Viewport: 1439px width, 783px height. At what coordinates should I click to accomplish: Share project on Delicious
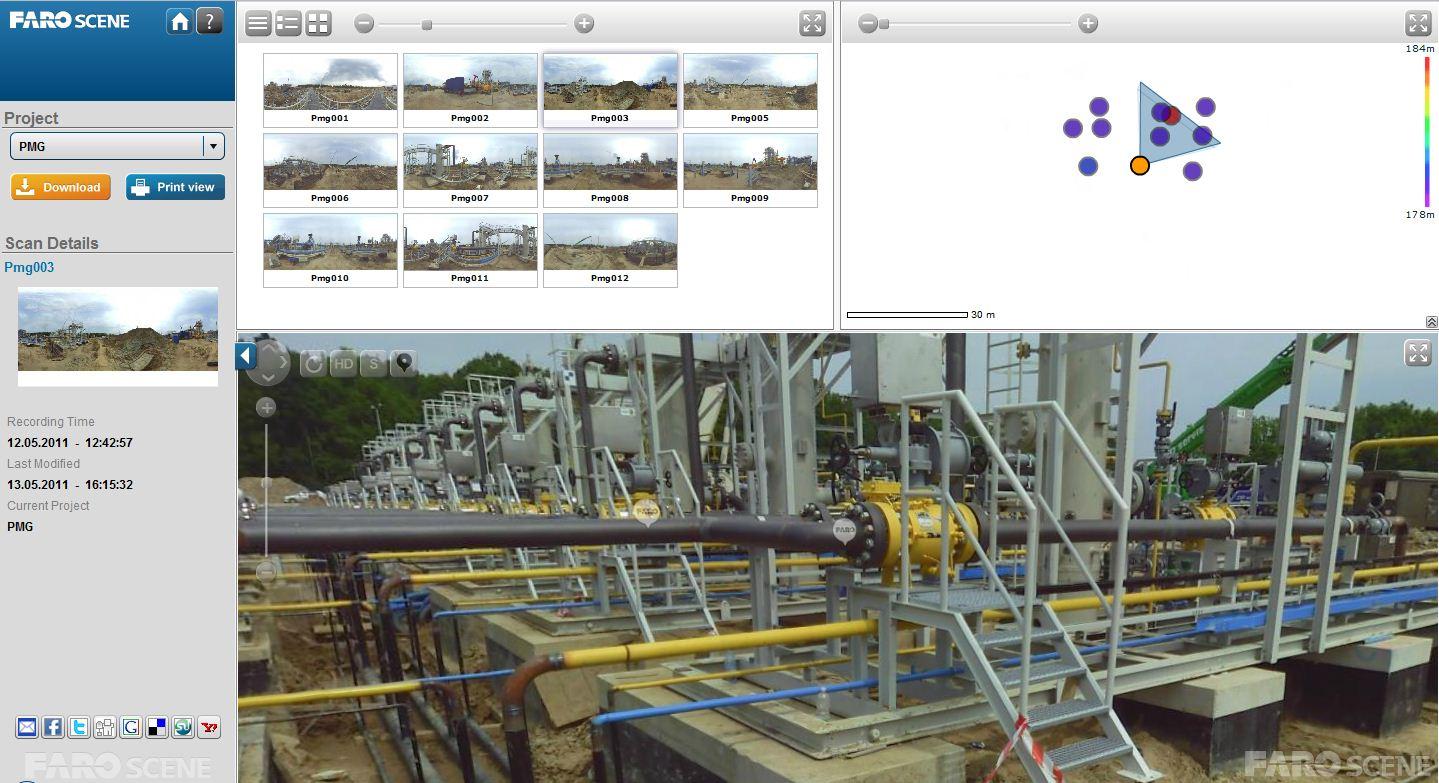point(157,728)
